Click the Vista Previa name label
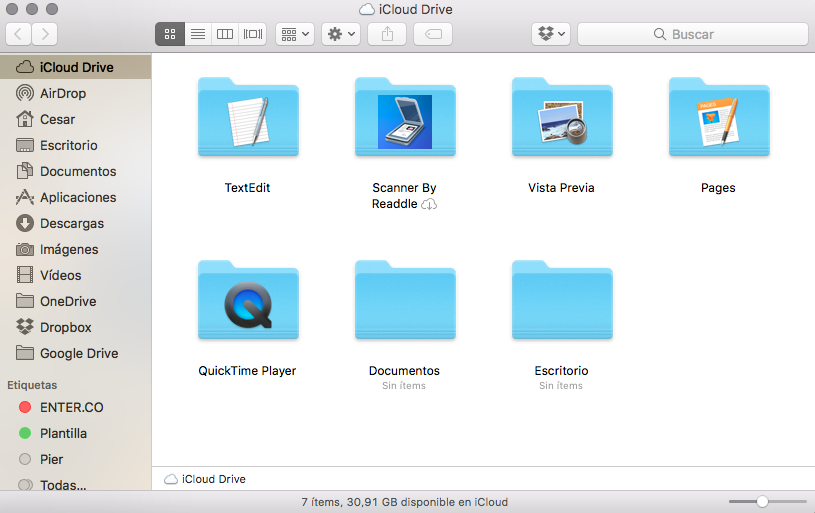Image resolution: width=815 pixels, height=513 pixels. click(561, 188)
